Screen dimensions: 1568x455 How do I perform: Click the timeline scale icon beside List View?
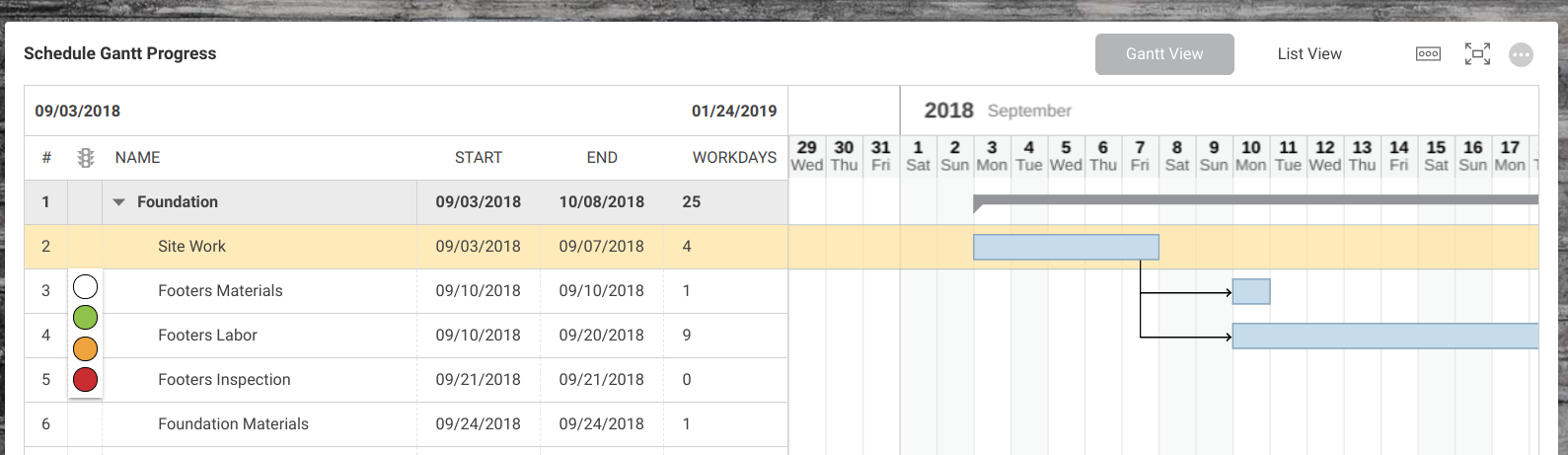1428,53
